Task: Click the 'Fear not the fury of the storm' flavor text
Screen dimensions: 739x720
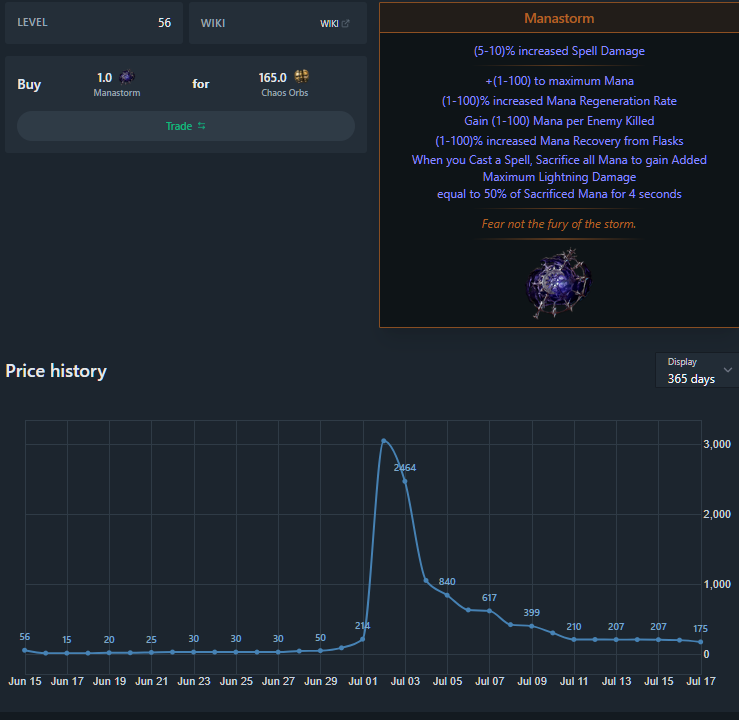Action: pyautogui.click(x=559, y=224)
